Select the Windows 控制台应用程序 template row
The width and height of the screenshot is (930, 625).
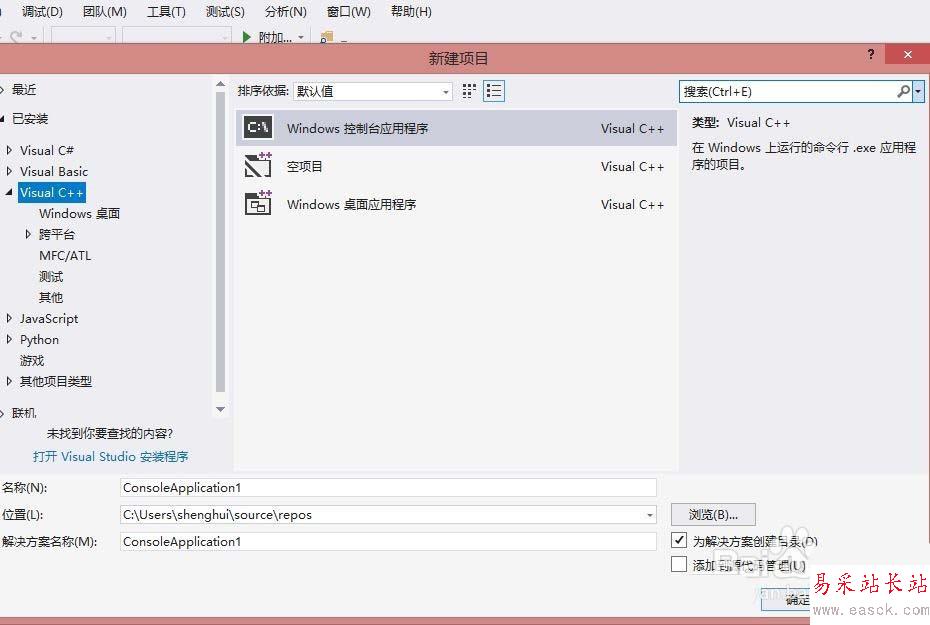tap(456, 128)
